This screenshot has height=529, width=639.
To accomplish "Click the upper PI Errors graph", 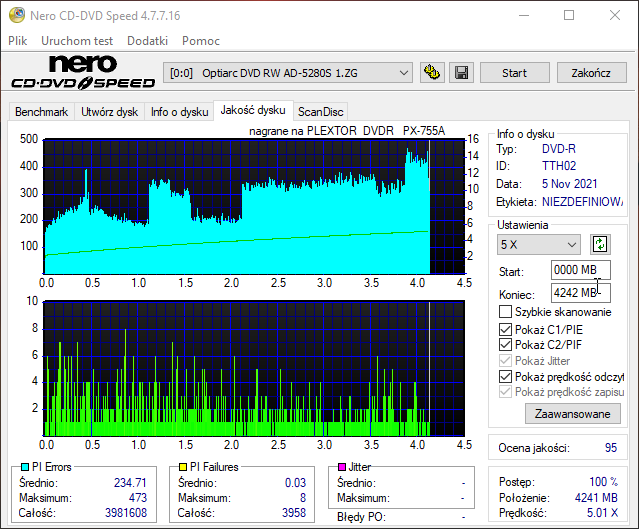I will pos(254,206).
